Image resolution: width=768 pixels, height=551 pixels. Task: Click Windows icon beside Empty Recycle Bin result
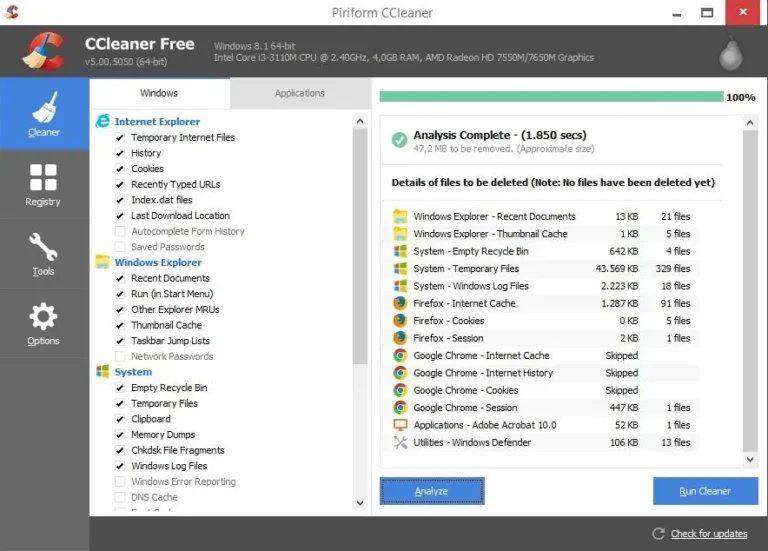click(x=400, y=251)
